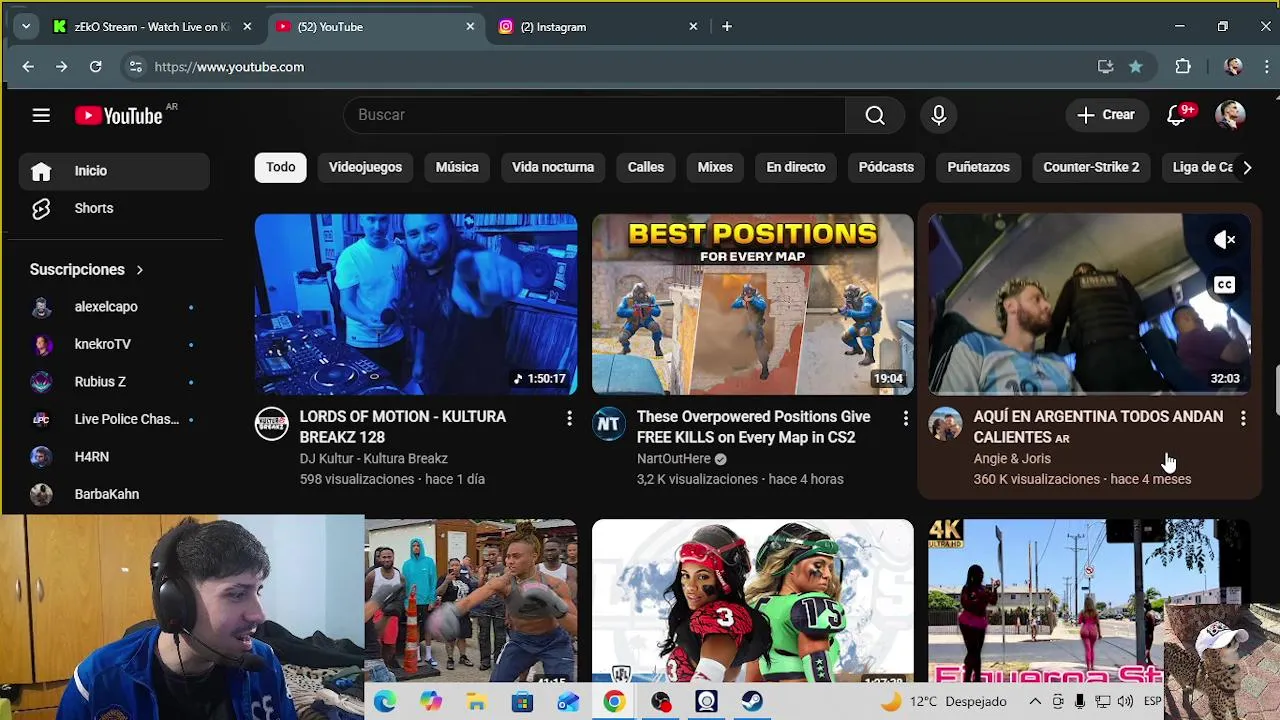The height and width of the screenshot is (720, 1280).
Task: Toggle captions on the video preview
Action: pyautogui.click(x=1225, y=285)
